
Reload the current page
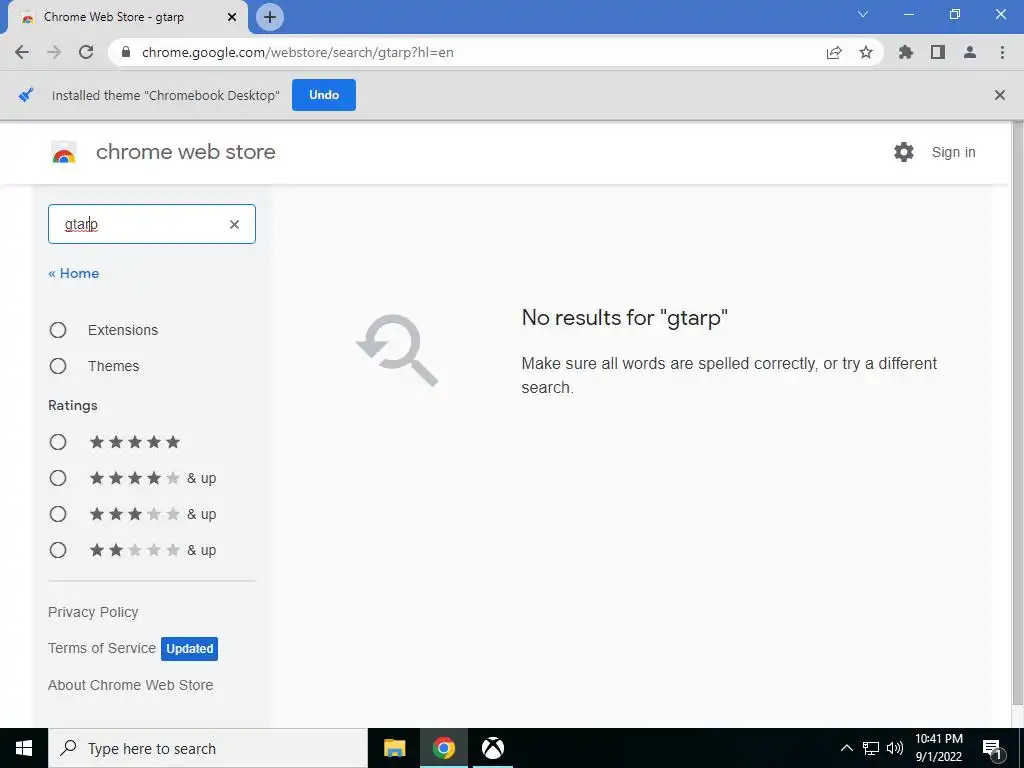click(x=86, y=52)
